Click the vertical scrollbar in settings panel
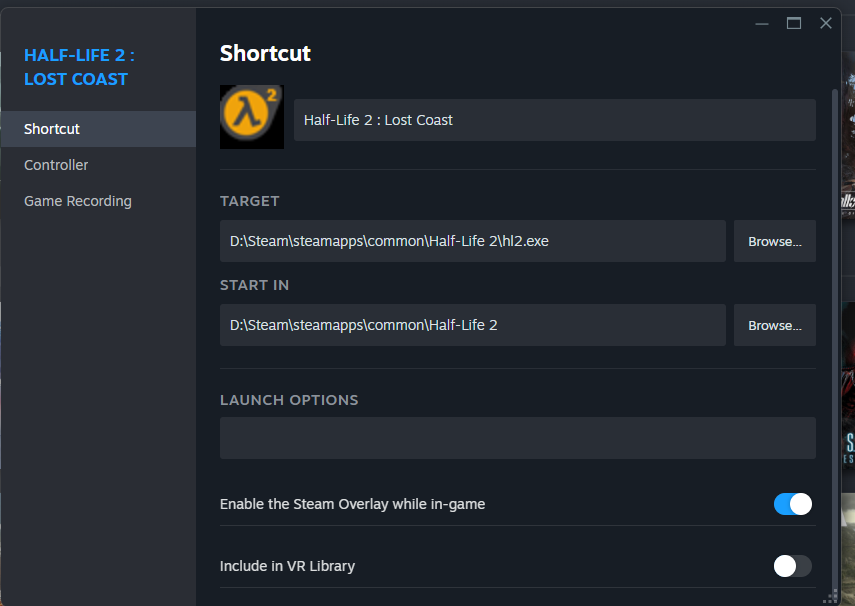The width and height of the screenshot is (855, 606). [x=835, y=300]
